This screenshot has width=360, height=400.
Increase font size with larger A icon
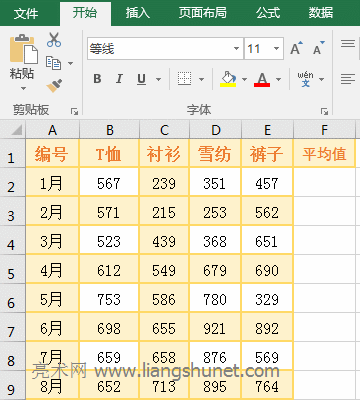point(296,49)
